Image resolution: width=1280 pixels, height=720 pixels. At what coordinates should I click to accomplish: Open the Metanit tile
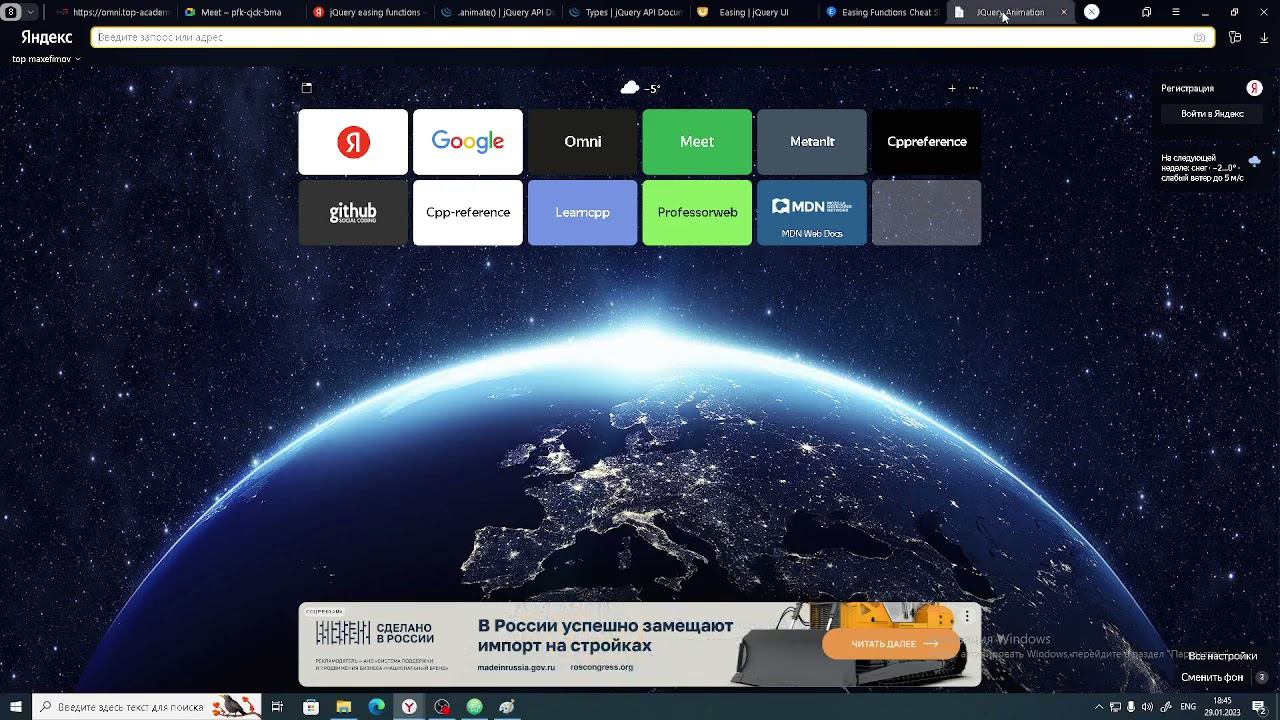tap(812, 142)
